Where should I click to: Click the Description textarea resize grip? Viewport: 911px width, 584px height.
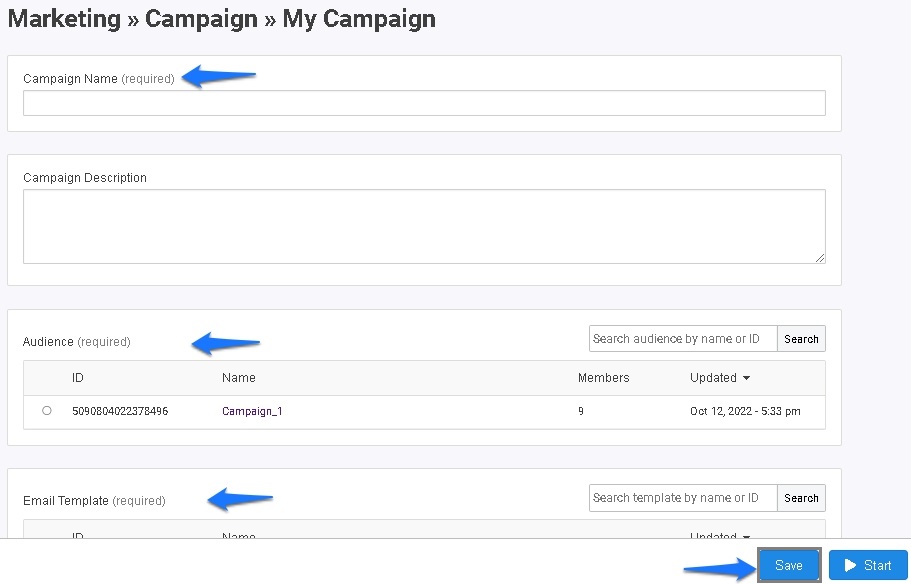pos(820,258)
